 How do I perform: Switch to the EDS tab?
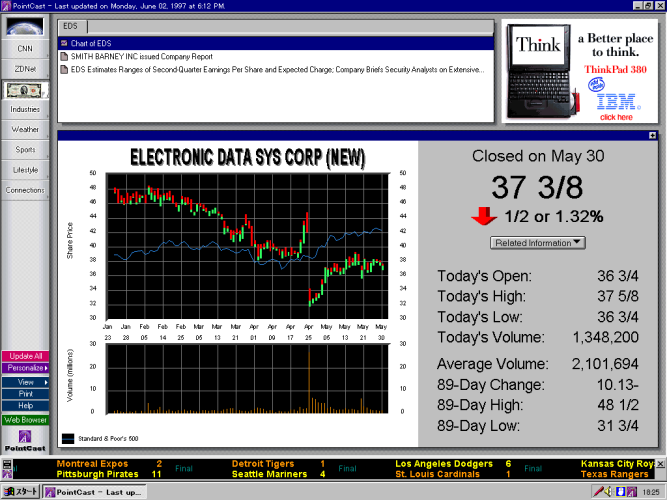pyautogui.click(x=70, y=24)
